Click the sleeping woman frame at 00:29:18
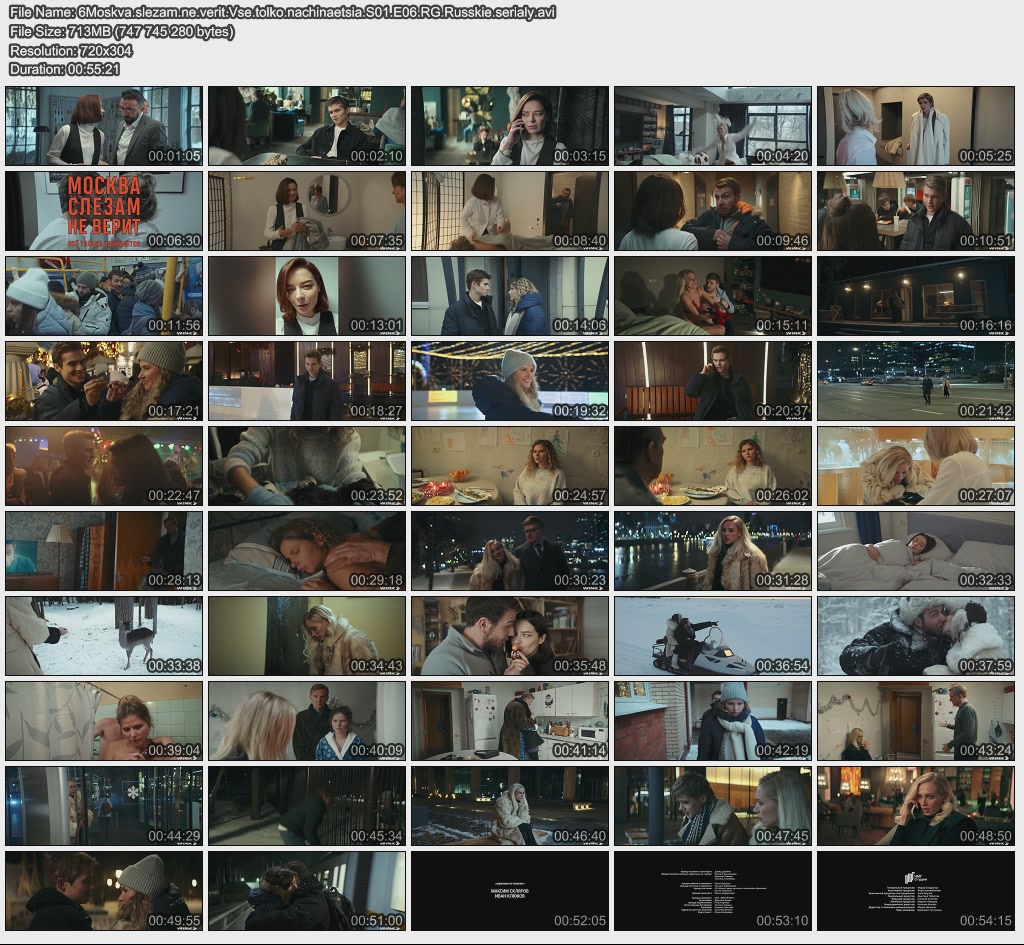 307,551
